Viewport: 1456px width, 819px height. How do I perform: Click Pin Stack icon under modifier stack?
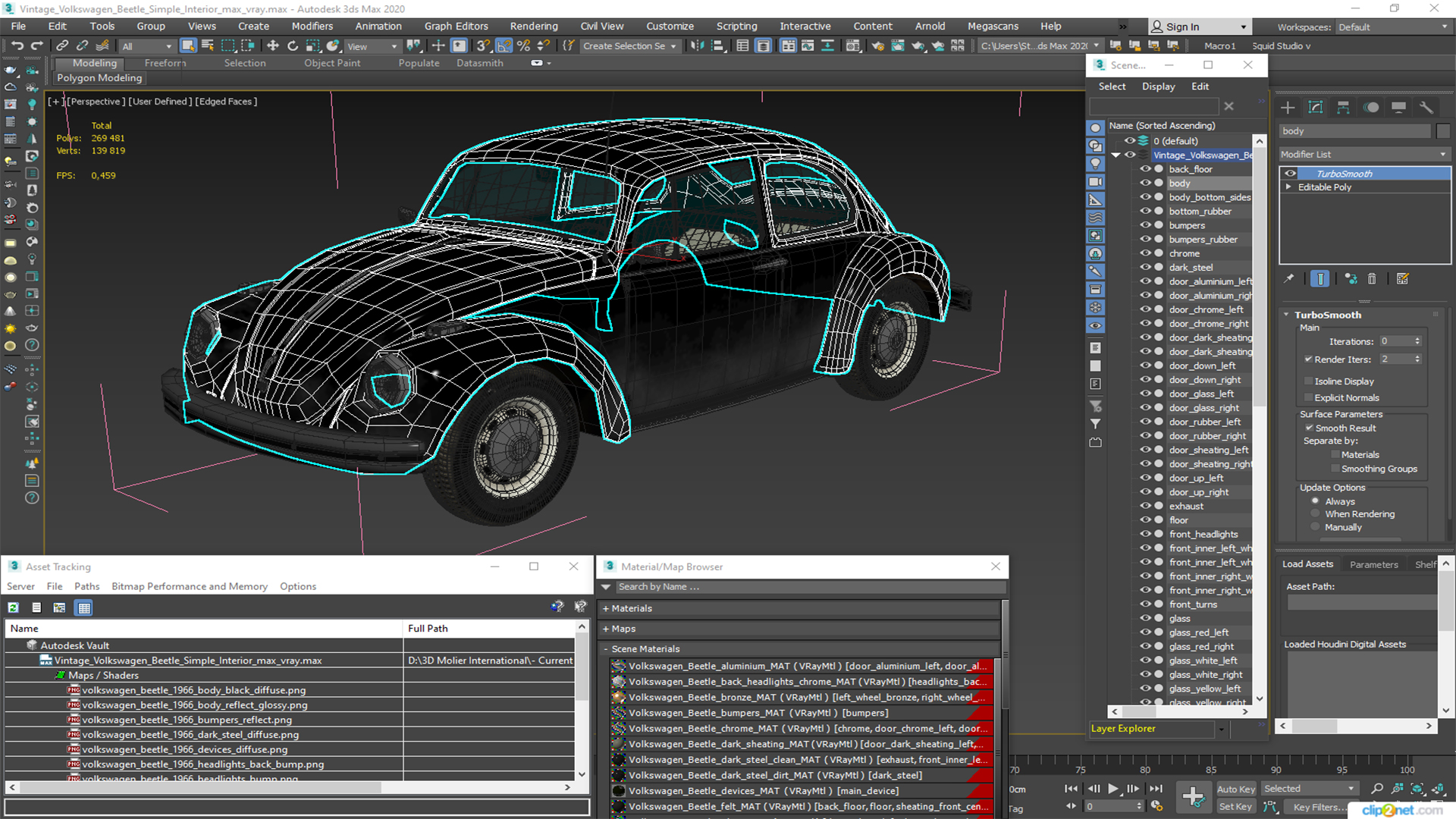coord(1288,279)
